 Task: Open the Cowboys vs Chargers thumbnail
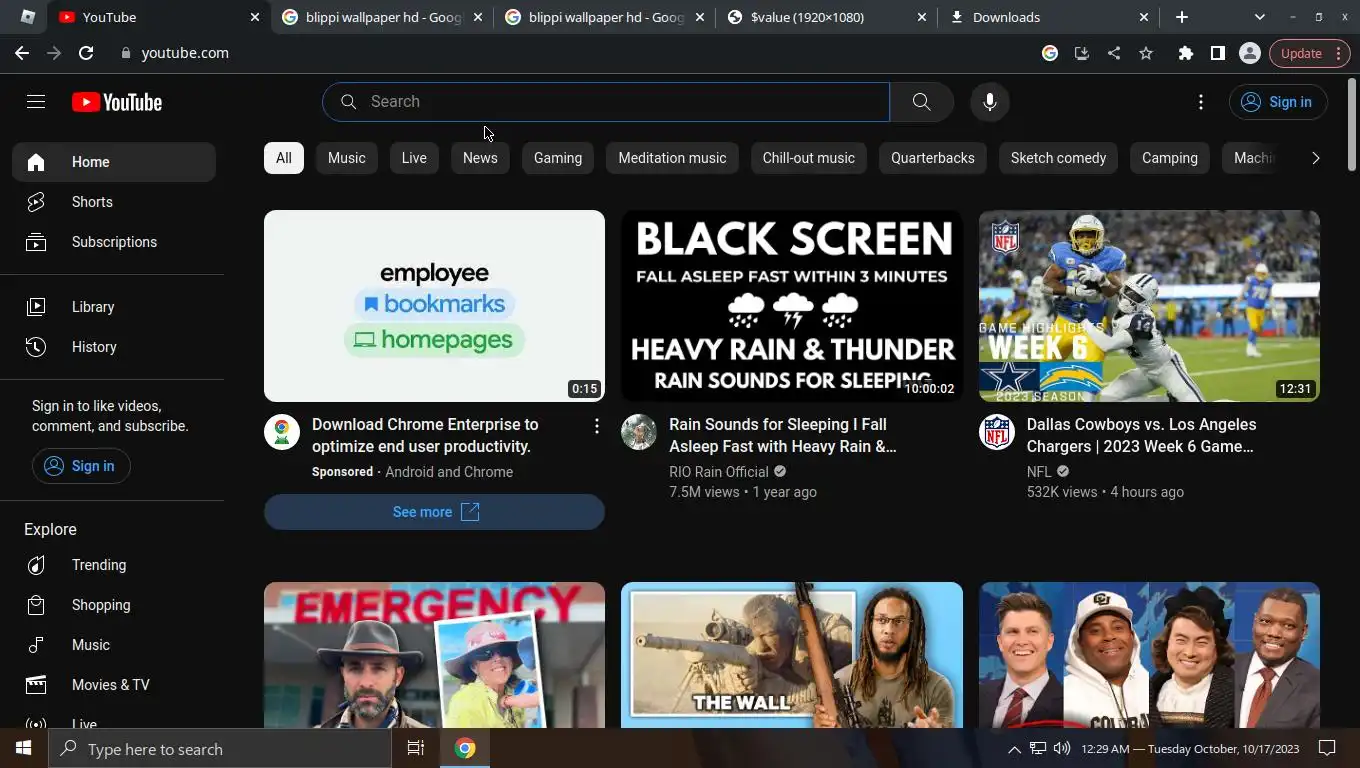[1149, 306]
